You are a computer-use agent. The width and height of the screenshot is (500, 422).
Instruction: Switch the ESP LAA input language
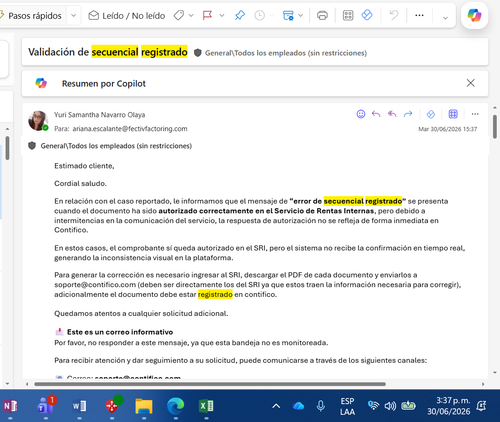pyautogui.click(x=347, y=406)
